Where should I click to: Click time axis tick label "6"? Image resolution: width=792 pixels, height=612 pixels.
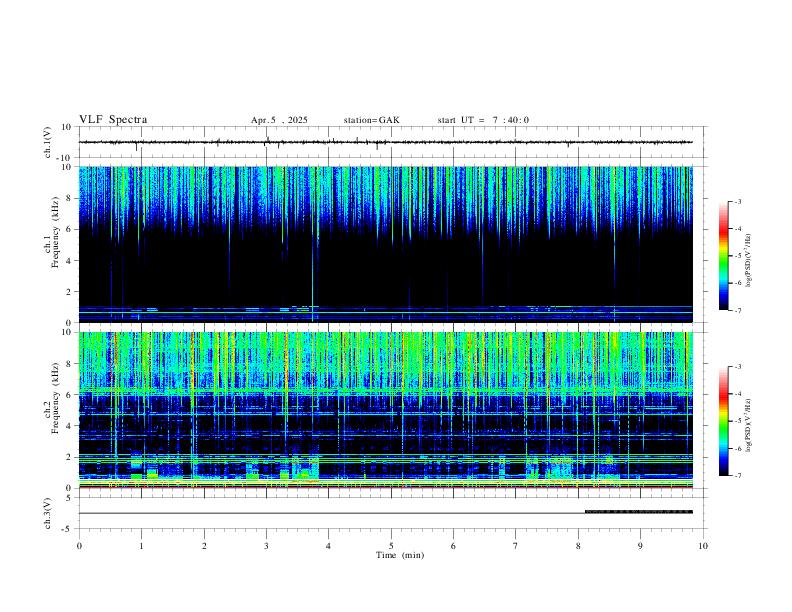pos(454,546)
